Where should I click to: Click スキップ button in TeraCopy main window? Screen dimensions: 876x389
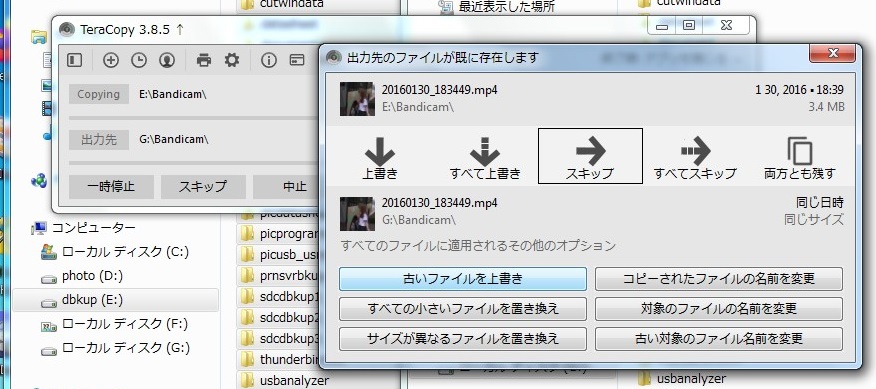pyautogui.click(x=203, y=187)
